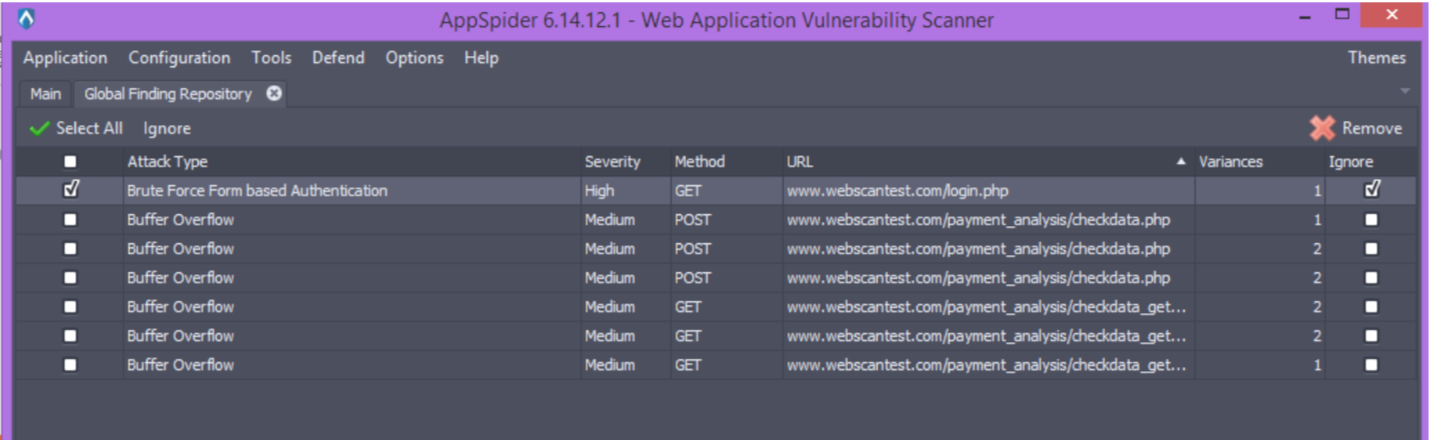The width and height of the screenshot is (1430, 440).
Task: Sort by Attack Type column header
Action: click(x=351, y=161)
